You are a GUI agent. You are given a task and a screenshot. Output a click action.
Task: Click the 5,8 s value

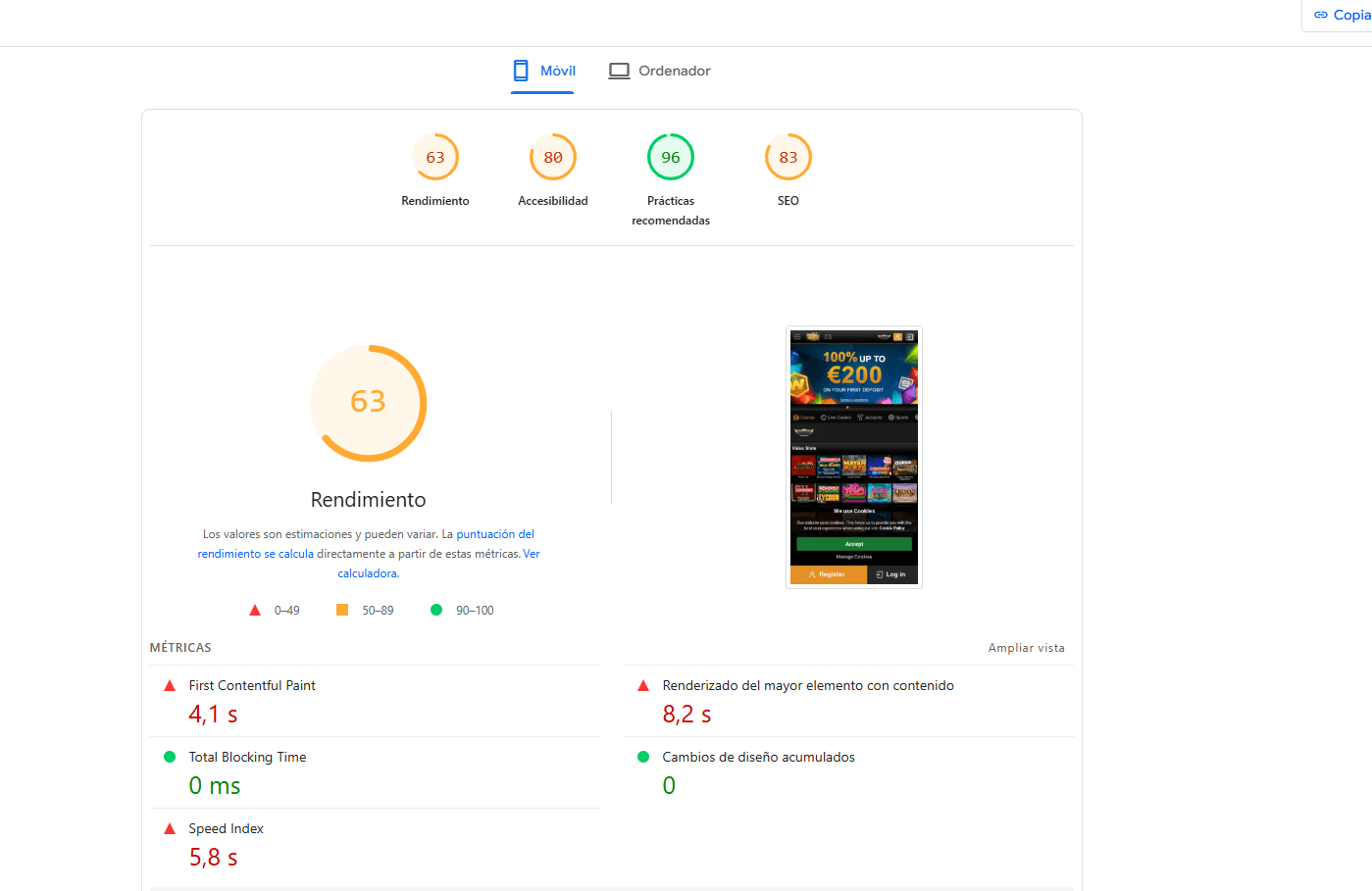tap(213, 858)
